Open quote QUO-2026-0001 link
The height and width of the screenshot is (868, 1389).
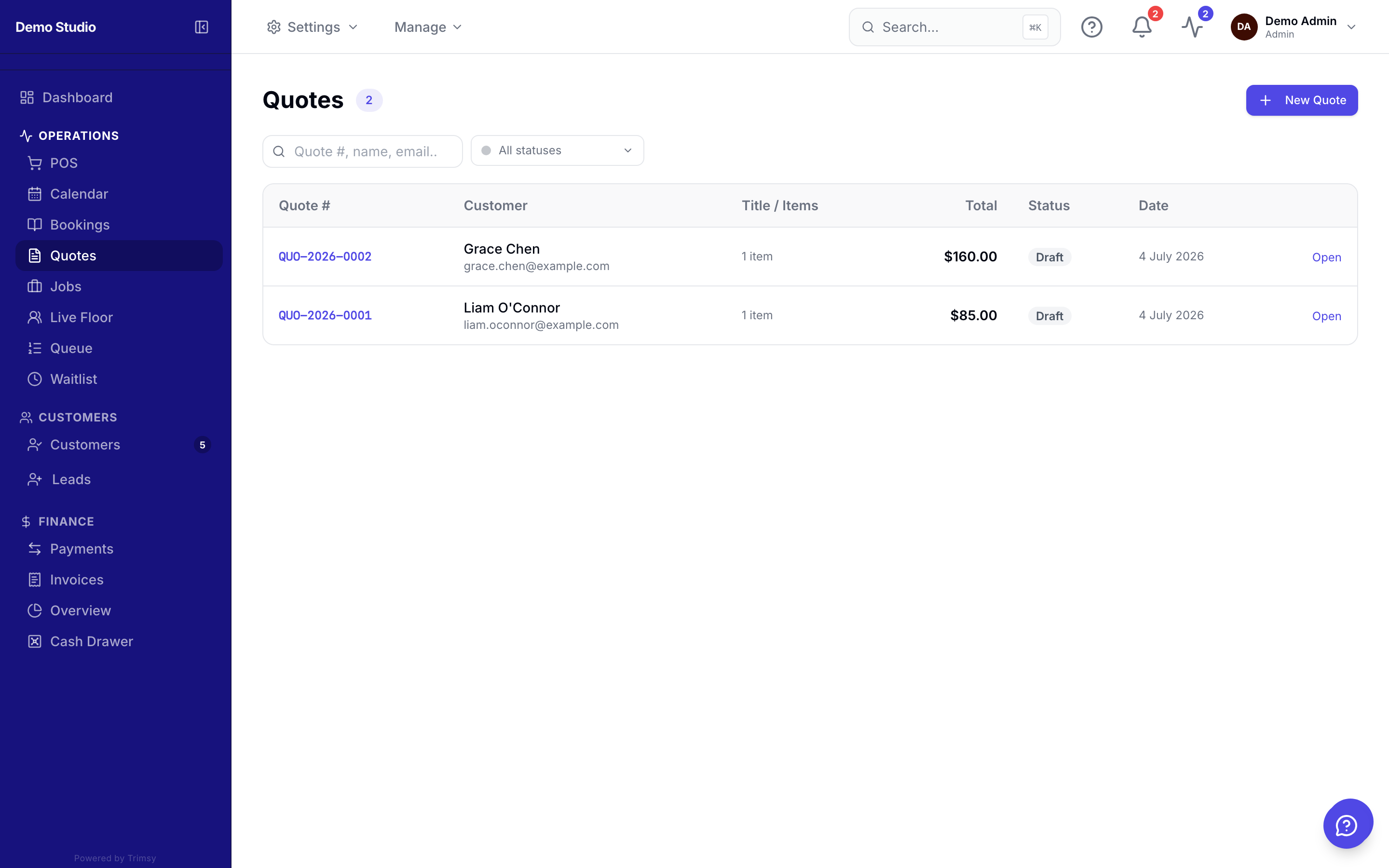coord(325,315)
